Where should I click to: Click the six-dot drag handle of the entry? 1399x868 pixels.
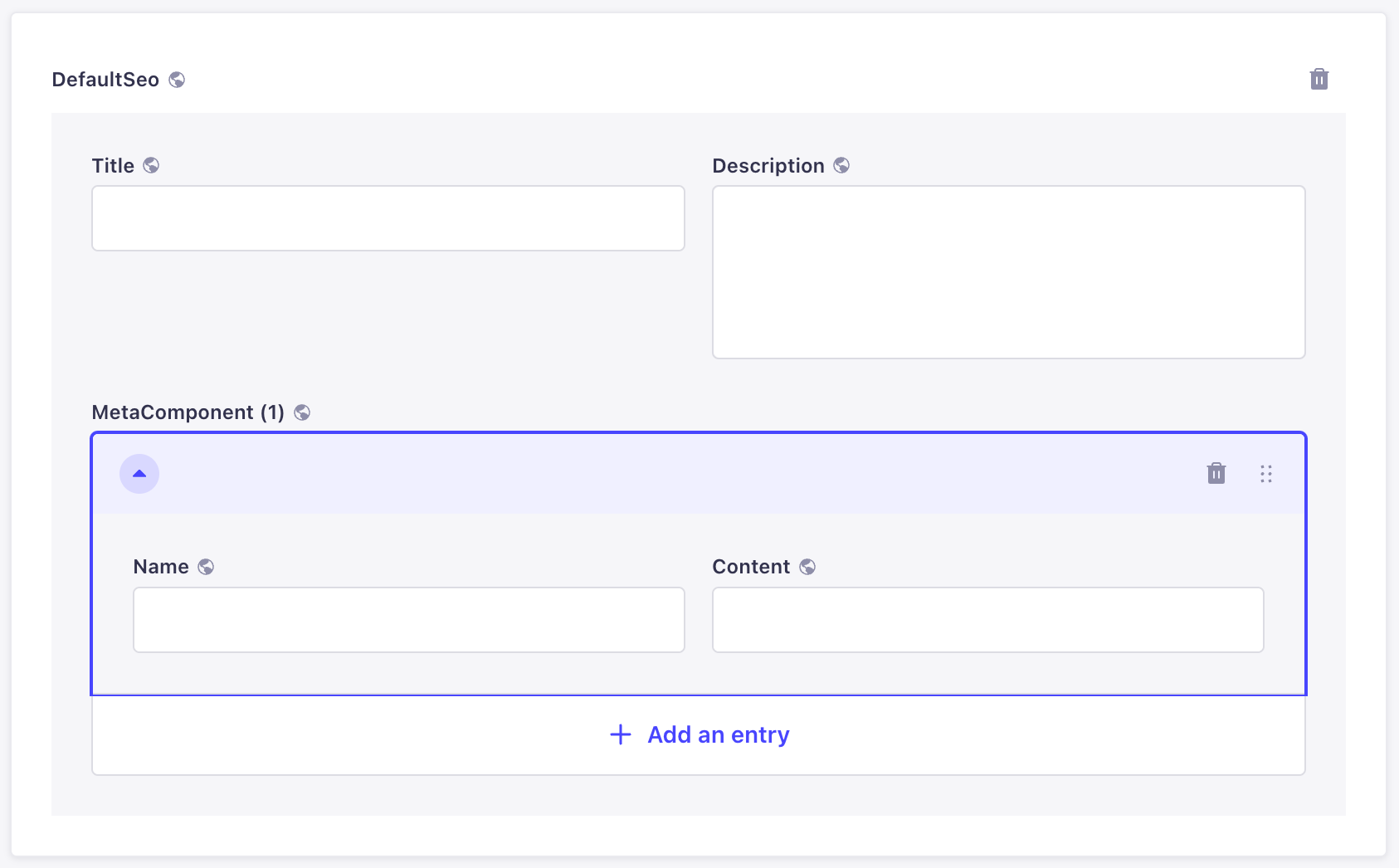coord(1265,474)
